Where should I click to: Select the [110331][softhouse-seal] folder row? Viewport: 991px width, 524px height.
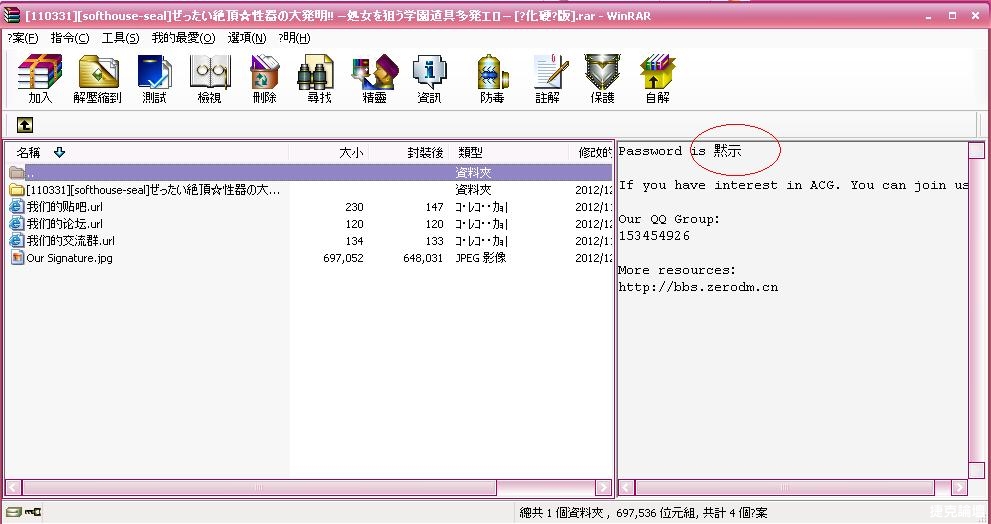(309, 190)
